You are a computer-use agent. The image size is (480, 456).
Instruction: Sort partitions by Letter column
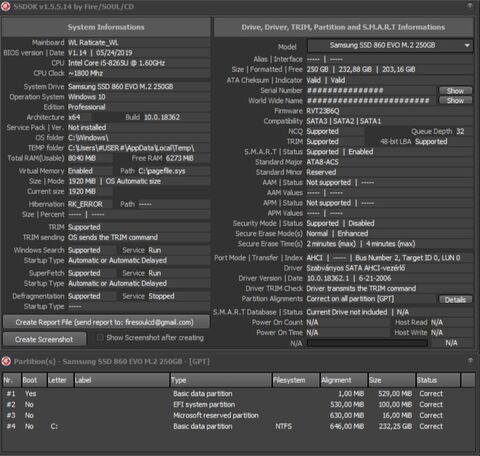pyautogui.click(x=60, y=380)
